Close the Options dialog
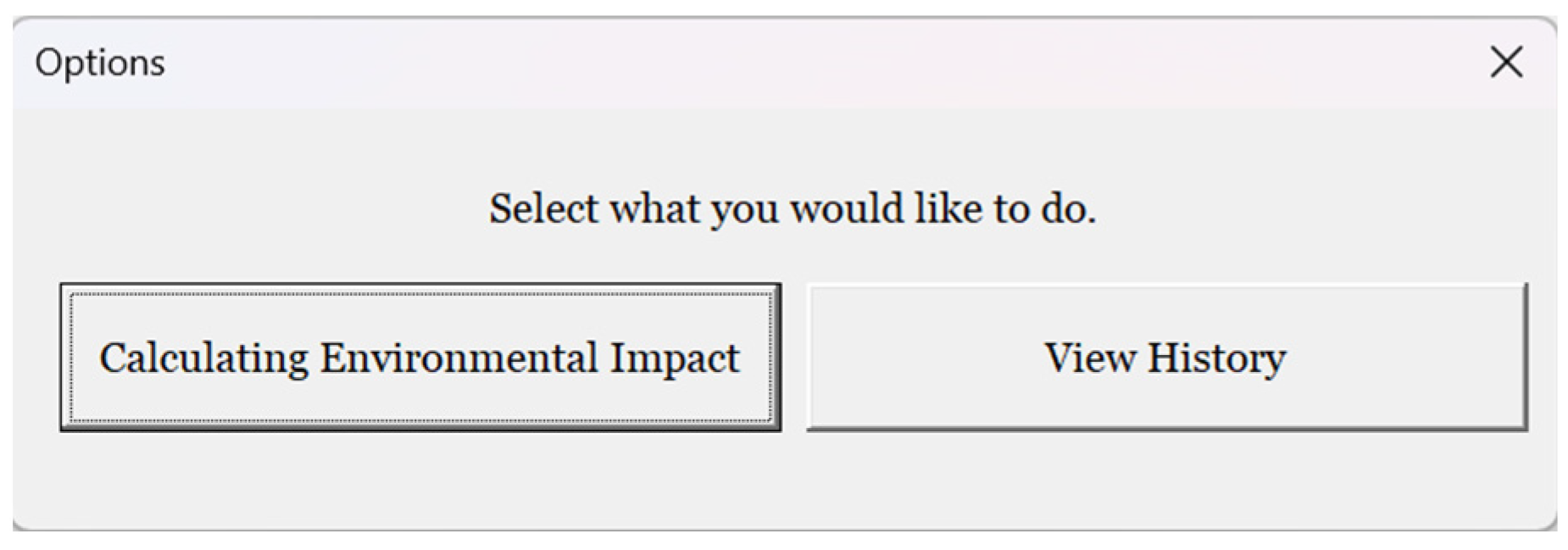The height and width of the screenshot is (550, 1568). tap(1506, 62)
